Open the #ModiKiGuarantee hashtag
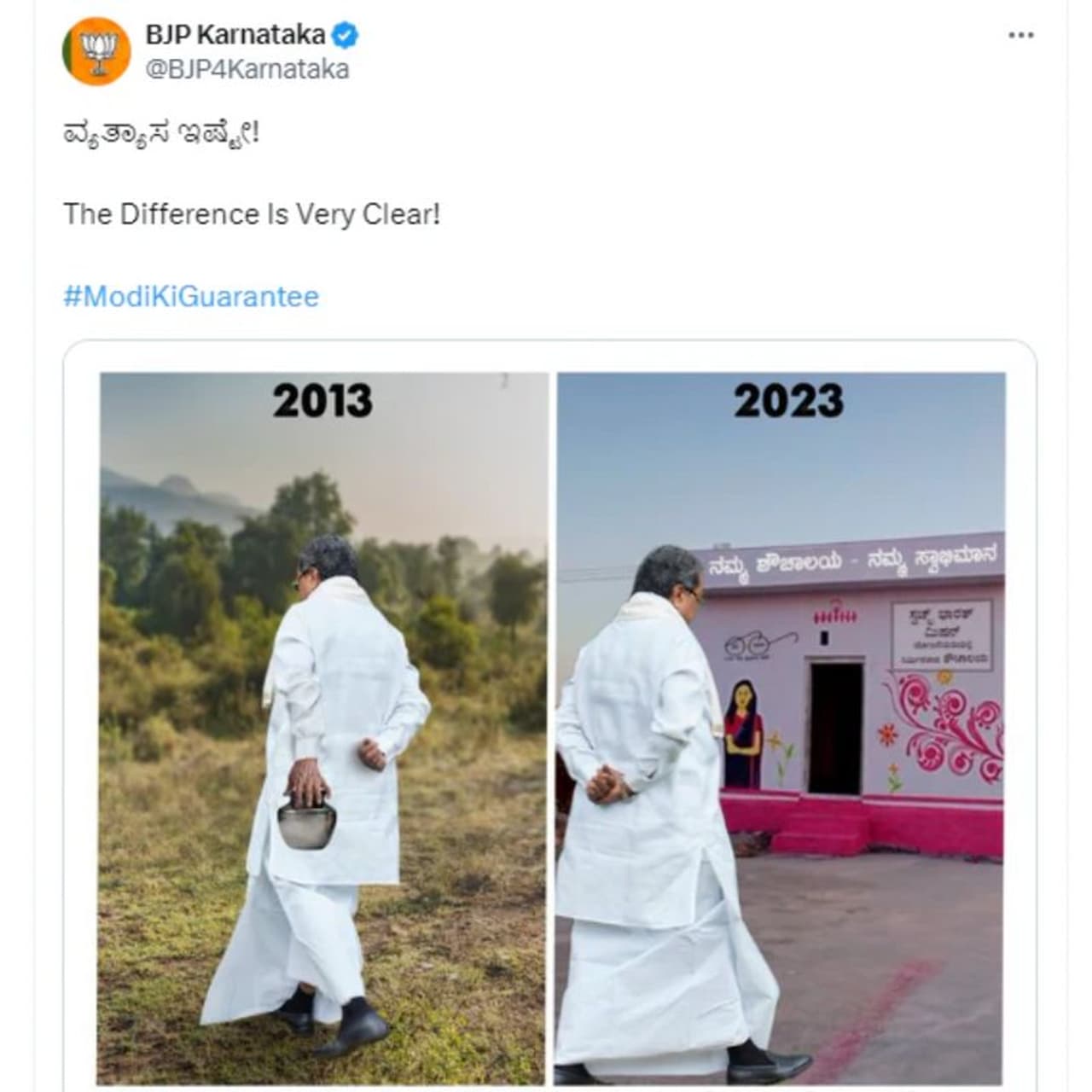 191,296
